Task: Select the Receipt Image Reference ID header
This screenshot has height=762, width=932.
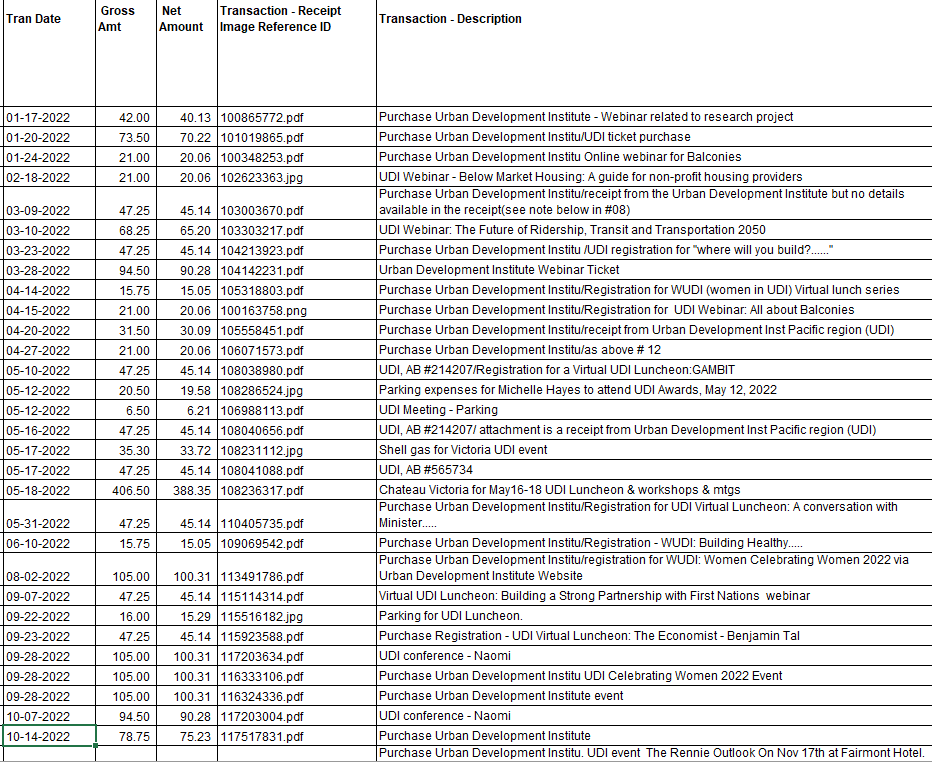Action: click(281, 19)
